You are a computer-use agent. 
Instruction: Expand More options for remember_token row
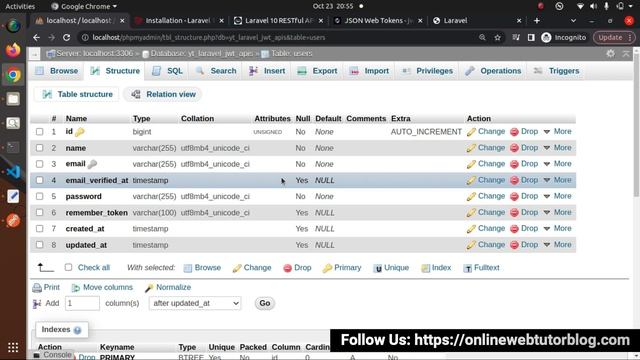point(558,212)
